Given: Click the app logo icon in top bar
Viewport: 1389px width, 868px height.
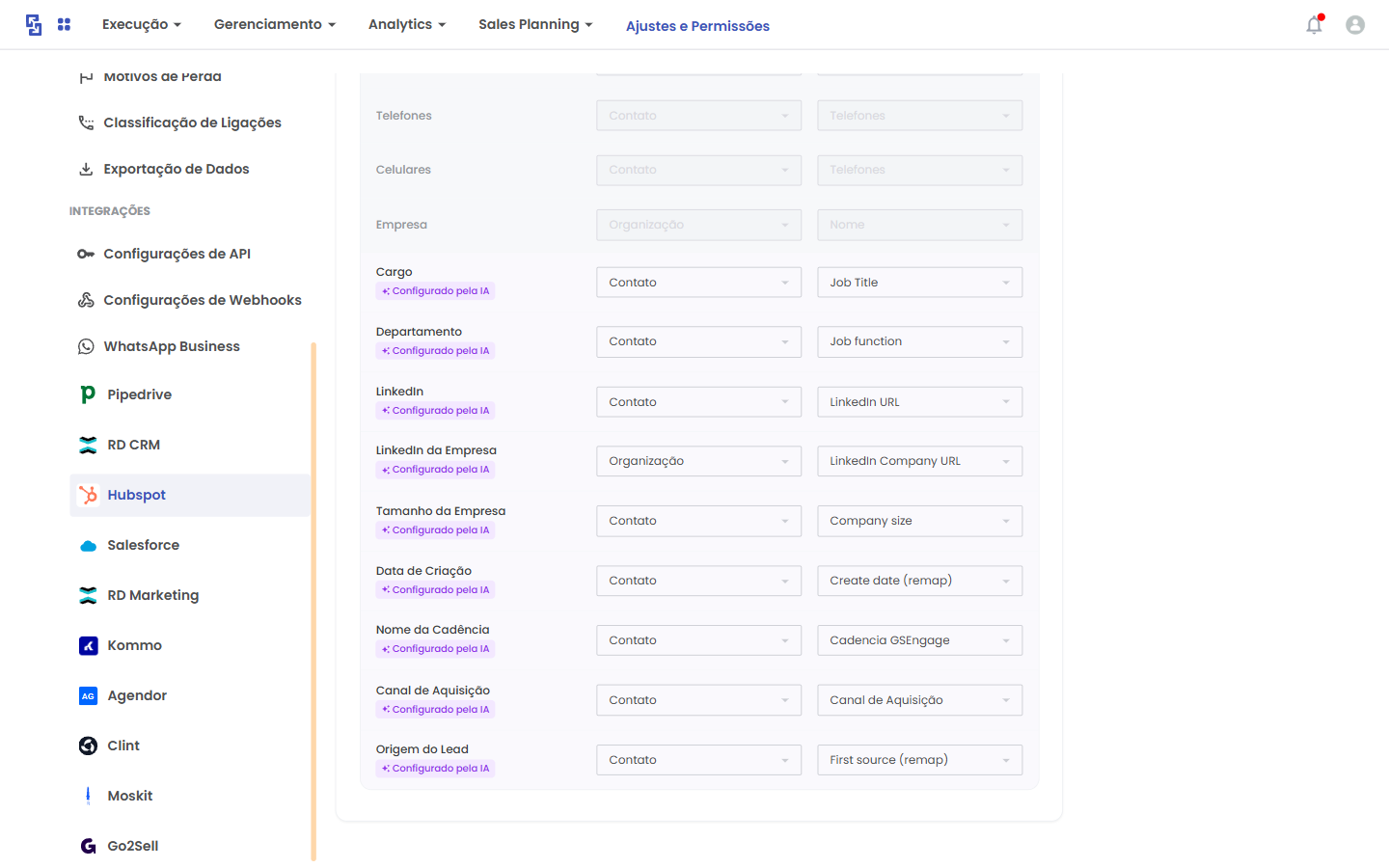Looking at the screenshot, I should click(x=34, y=25).
